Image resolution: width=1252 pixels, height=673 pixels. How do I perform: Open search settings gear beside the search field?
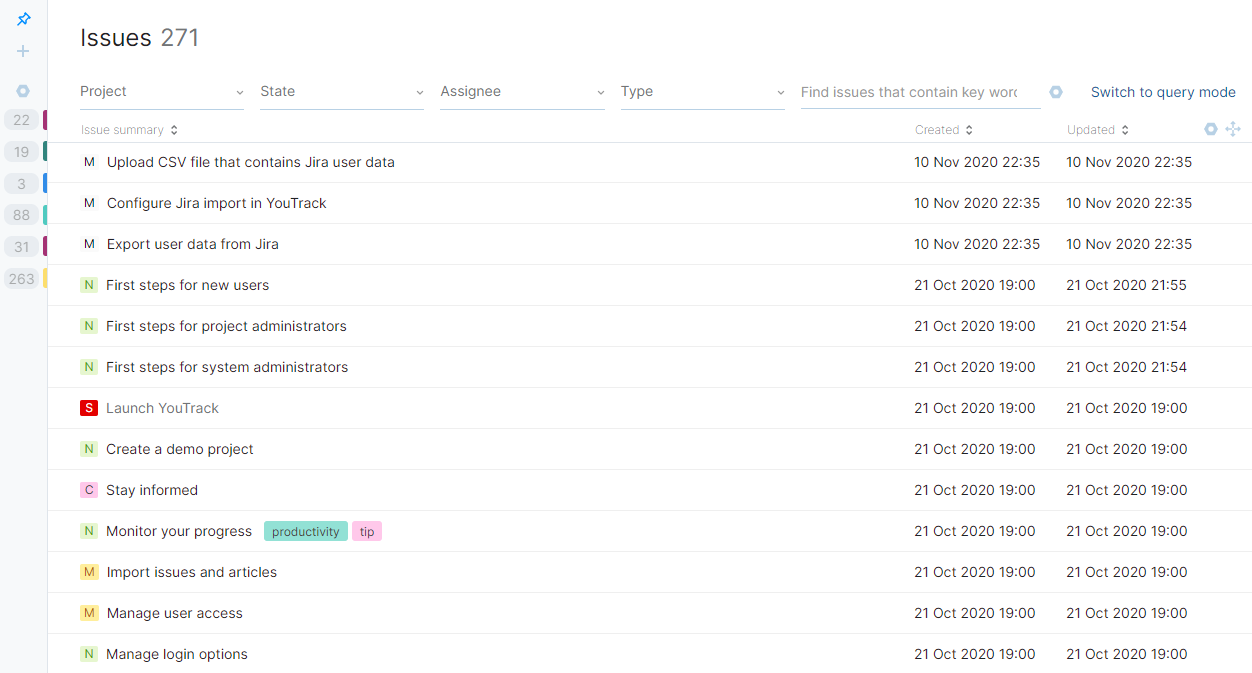tap(1056, 92)
